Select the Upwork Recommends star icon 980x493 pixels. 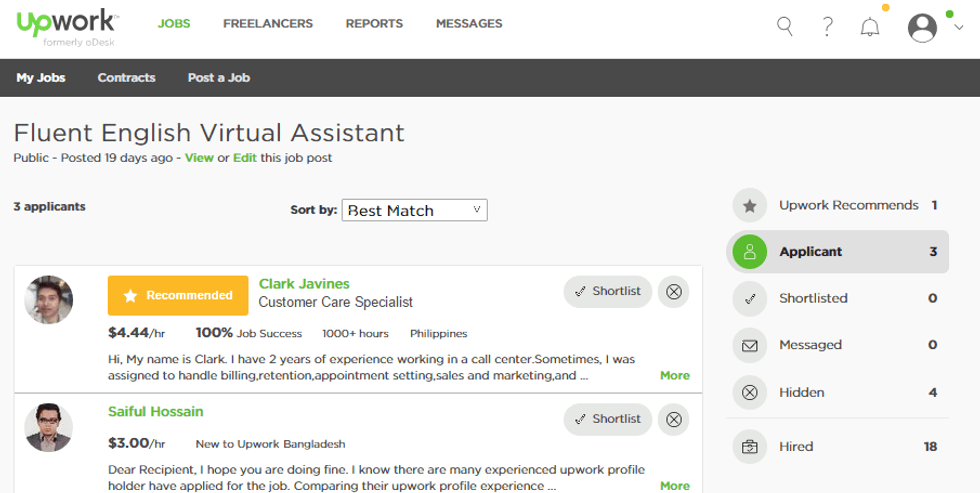point(749,206)
